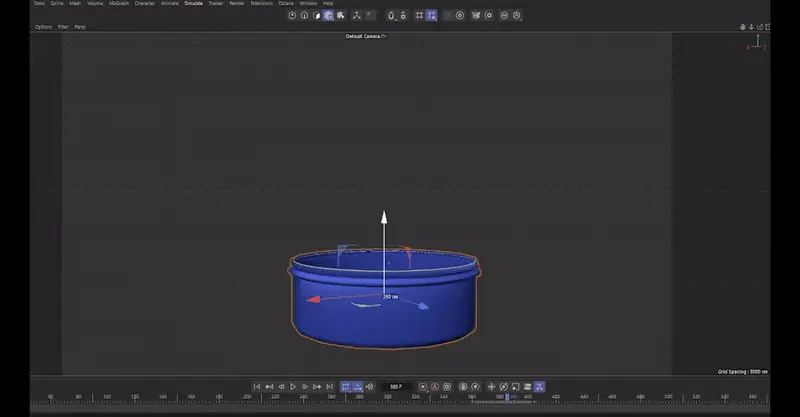This screenshot has height=417, width=800.
Task: Click the Default Camera label
Action: pyautogui.click(x=363, y=36)
